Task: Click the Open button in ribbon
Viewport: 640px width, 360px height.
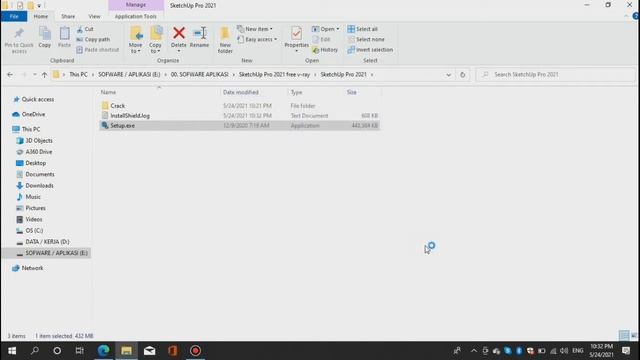Action: click(x=325, y=29)
